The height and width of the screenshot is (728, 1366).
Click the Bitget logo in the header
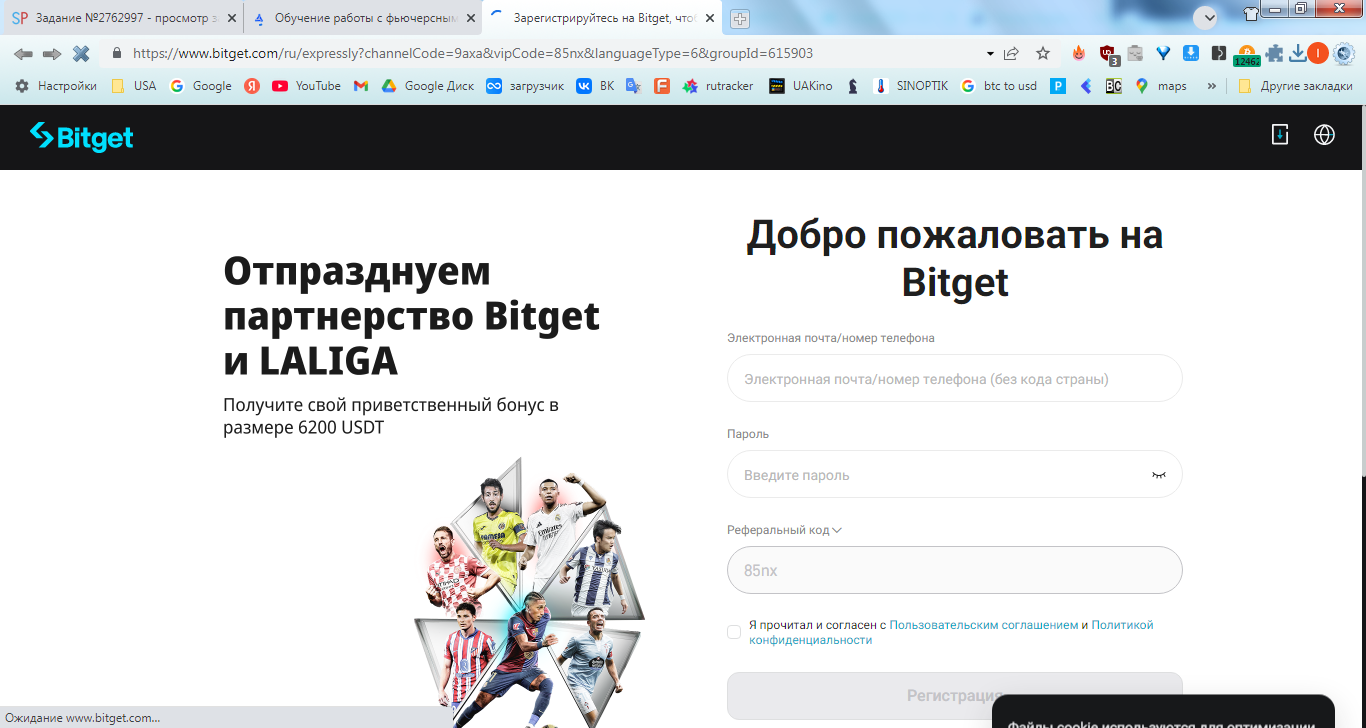tap(81, 137)
